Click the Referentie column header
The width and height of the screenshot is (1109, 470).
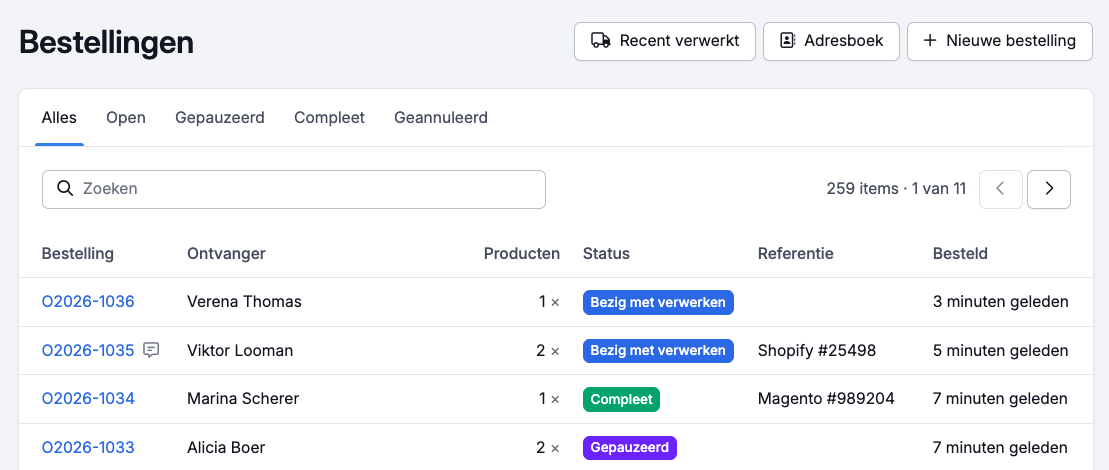click(796, 253)
